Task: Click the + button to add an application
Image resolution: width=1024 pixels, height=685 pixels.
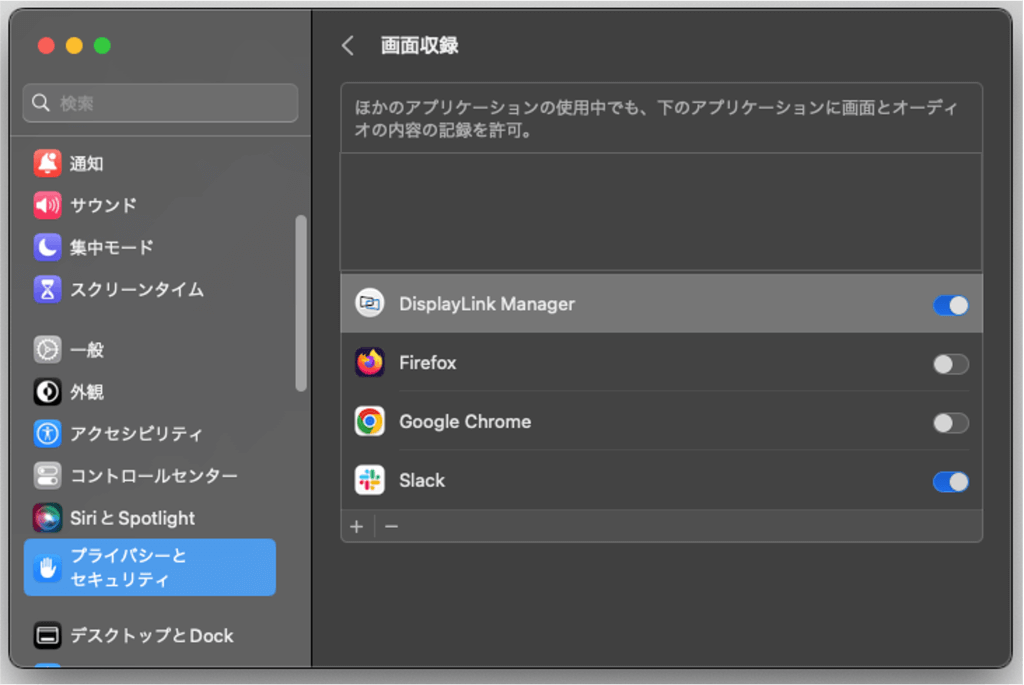Action: [357, 526]
